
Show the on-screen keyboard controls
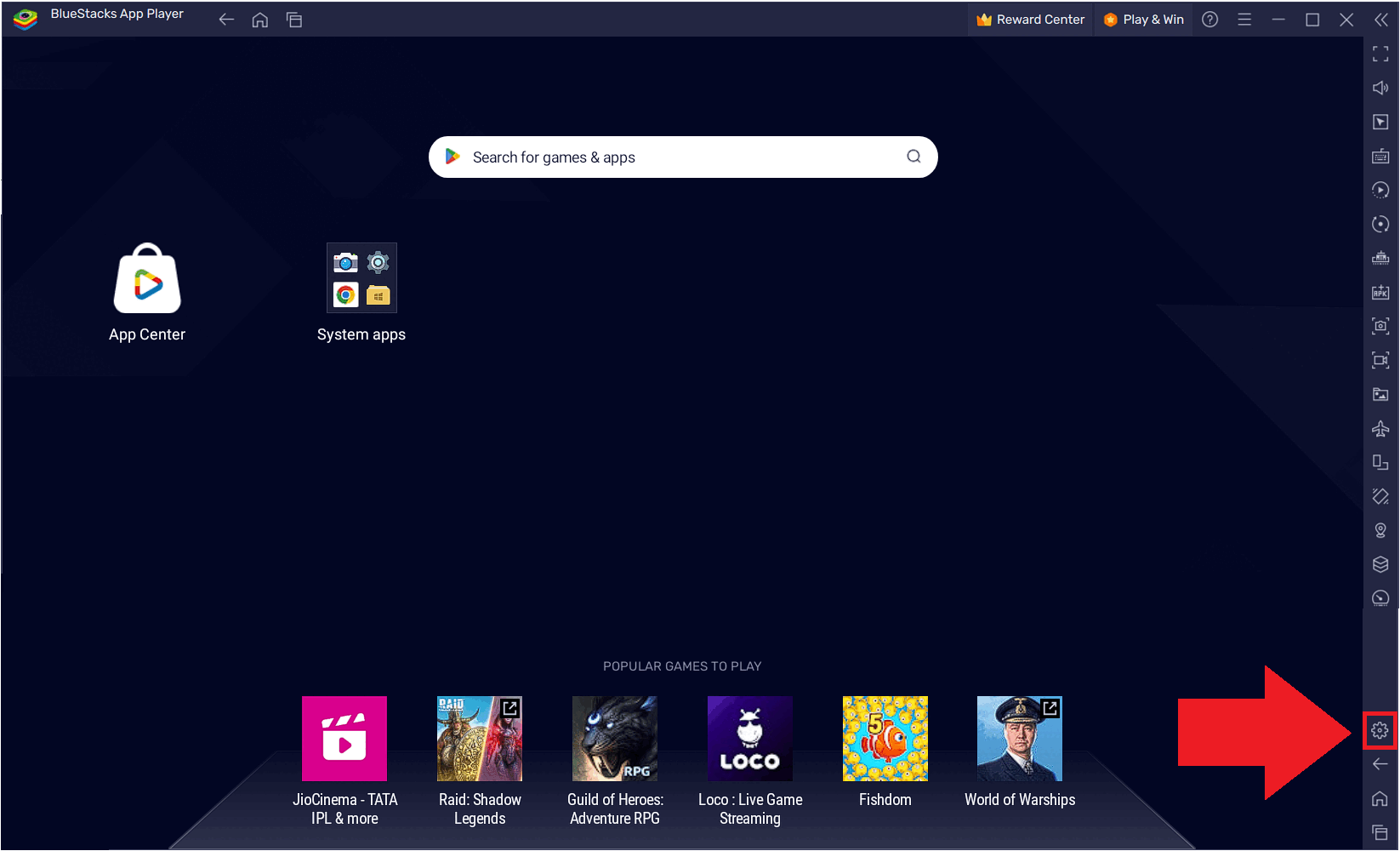tap(1380, 156)
